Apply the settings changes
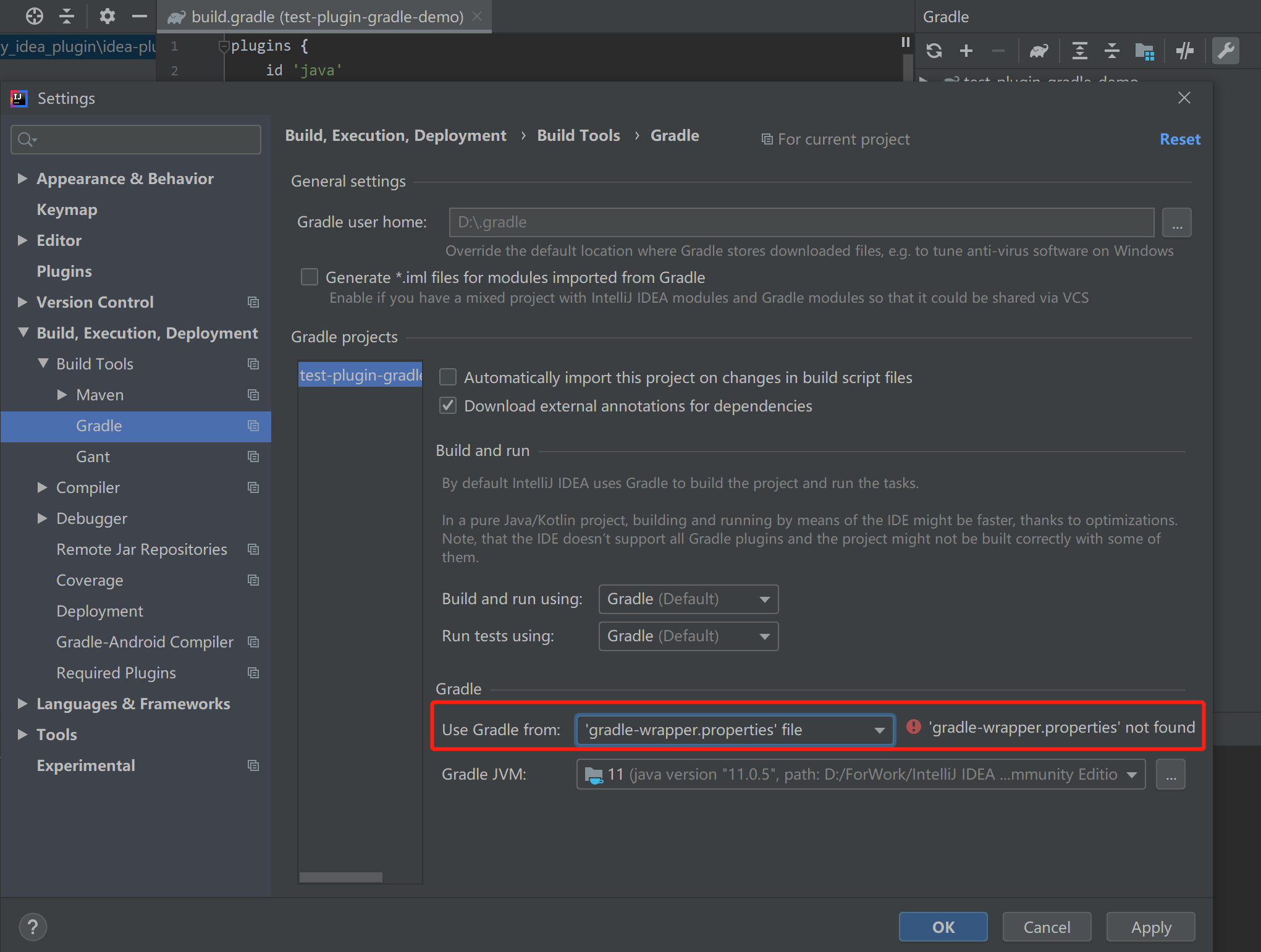Image resolution: width=1261 pixels, height=952 pixels. pyautogui.click(x=1150, y=927)
